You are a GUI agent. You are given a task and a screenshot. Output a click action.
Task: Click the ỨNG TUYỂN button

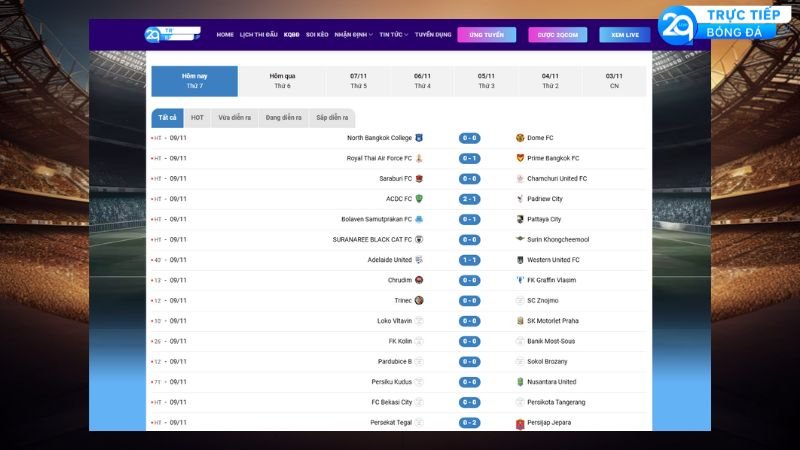coord(487,35)
